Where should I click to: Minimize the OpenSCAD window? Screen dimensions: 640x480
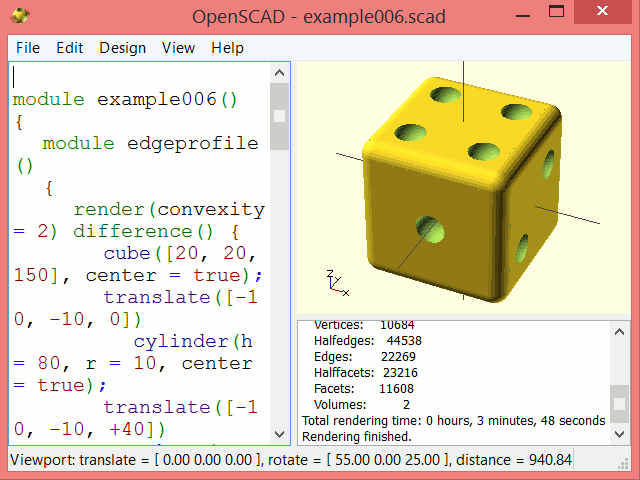pyautogui.click(x=523, y=16)
